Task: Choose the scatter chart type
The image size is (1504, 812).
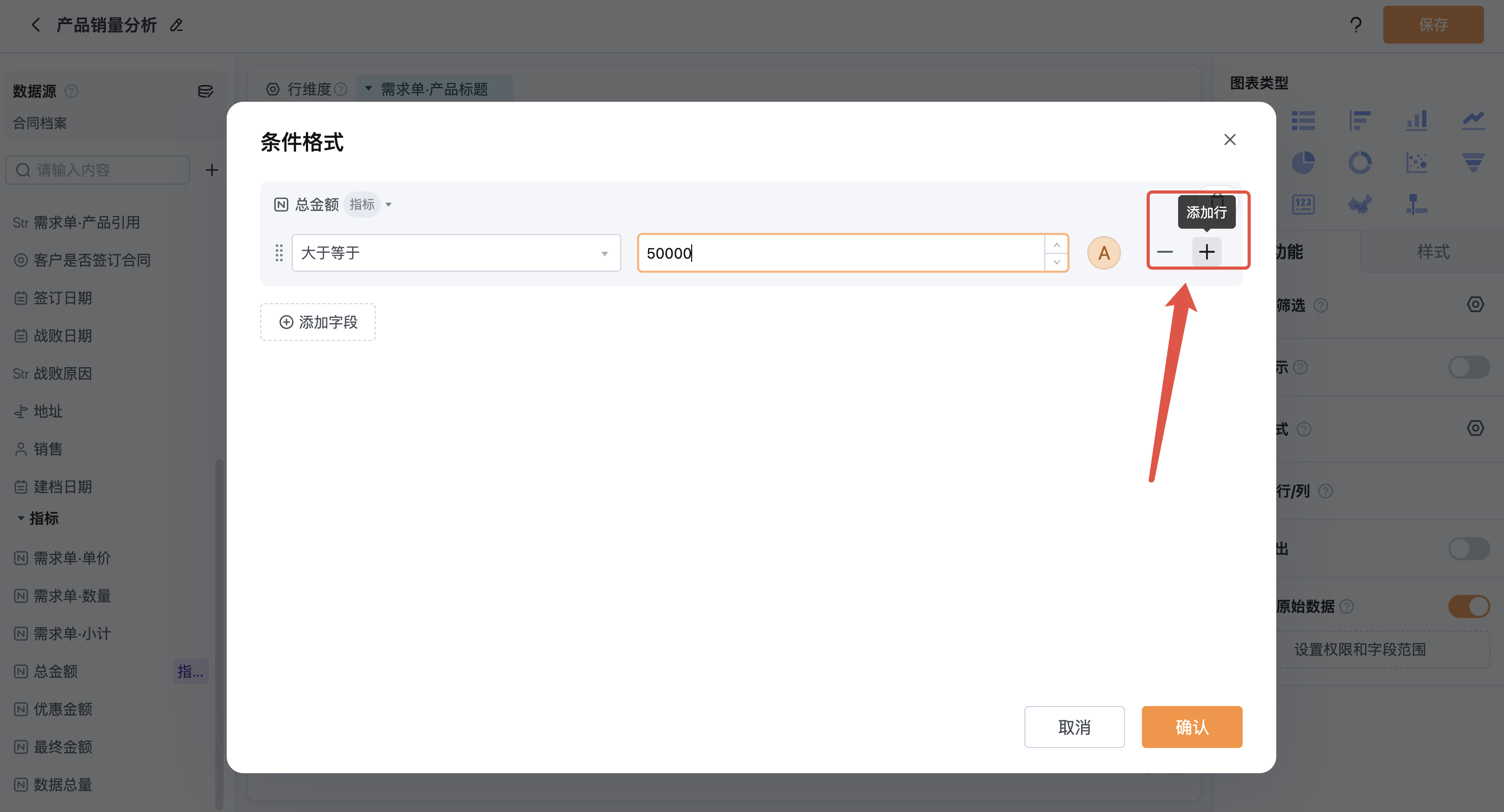Action: point(1416,163)
